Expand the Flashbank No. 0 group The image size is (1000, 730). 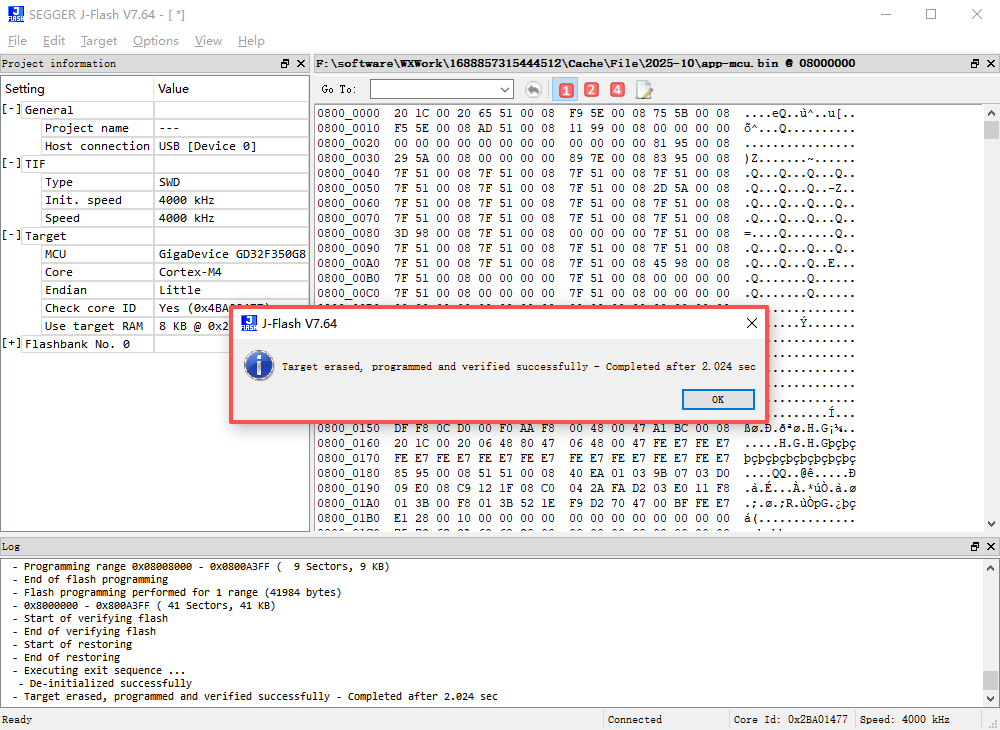(x=11, y=344)
